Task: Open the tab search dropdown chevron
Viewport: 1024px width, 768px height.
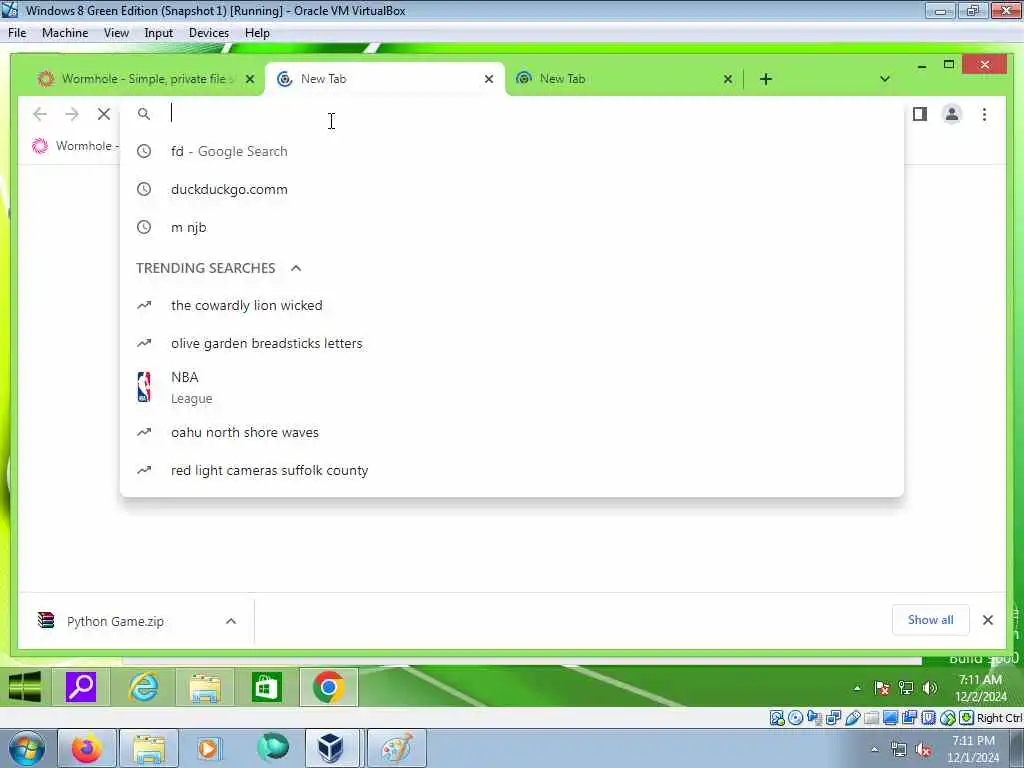Action: pyautogui.click(x=885, y=79)
